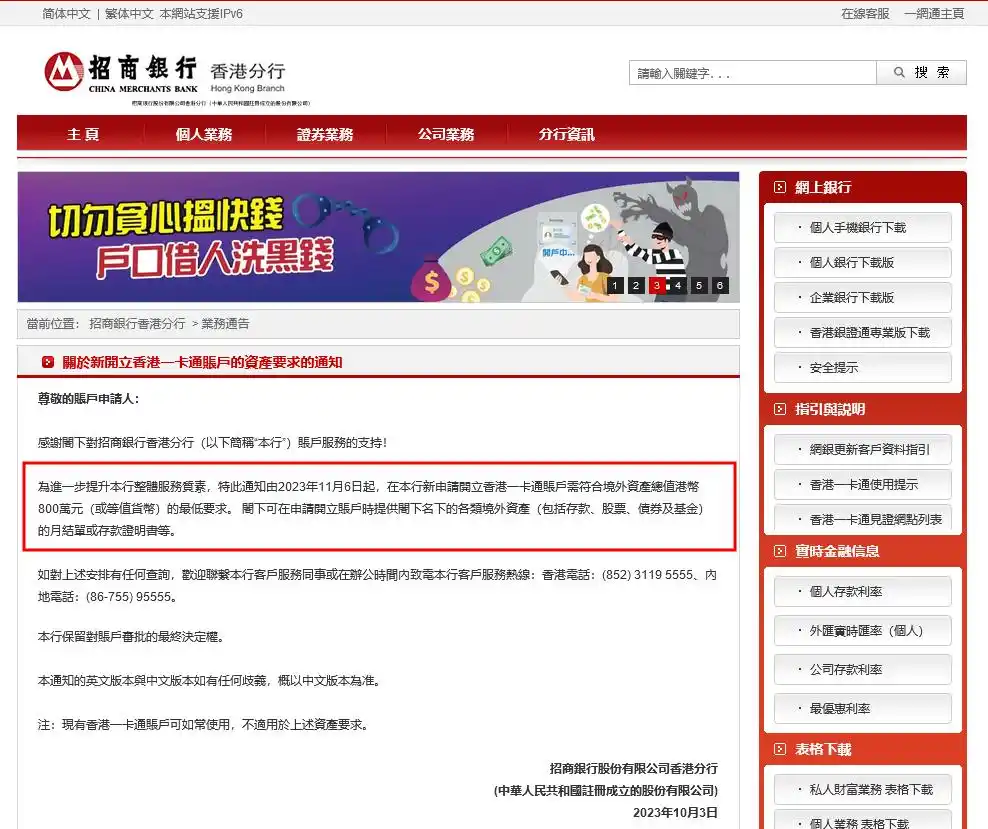Go to 主頁 in main navigation
Screen dimensions: 988x829
(x=83, y=135)
